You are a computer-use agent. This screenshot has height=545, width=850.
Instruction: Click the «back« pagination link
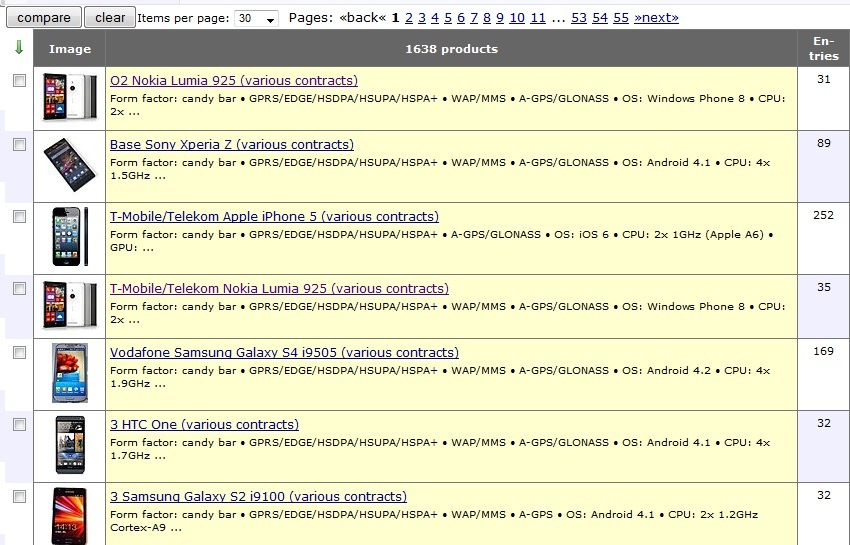tap(363, 17)
